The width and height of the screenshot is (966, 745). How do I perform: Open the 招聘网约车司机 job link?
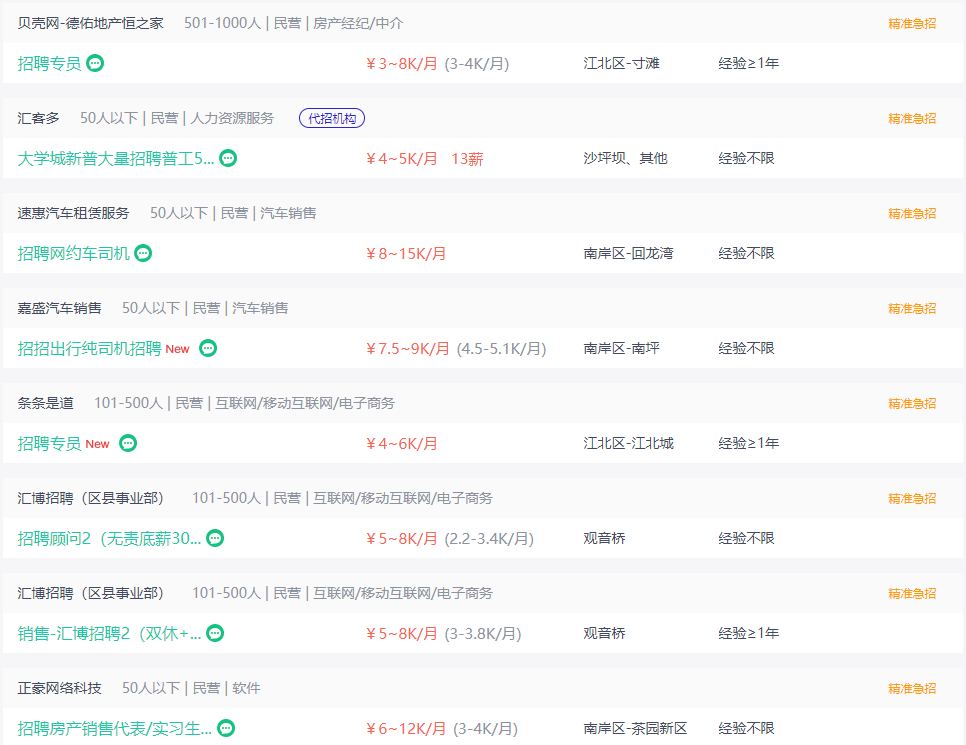[x=74, y=253]
